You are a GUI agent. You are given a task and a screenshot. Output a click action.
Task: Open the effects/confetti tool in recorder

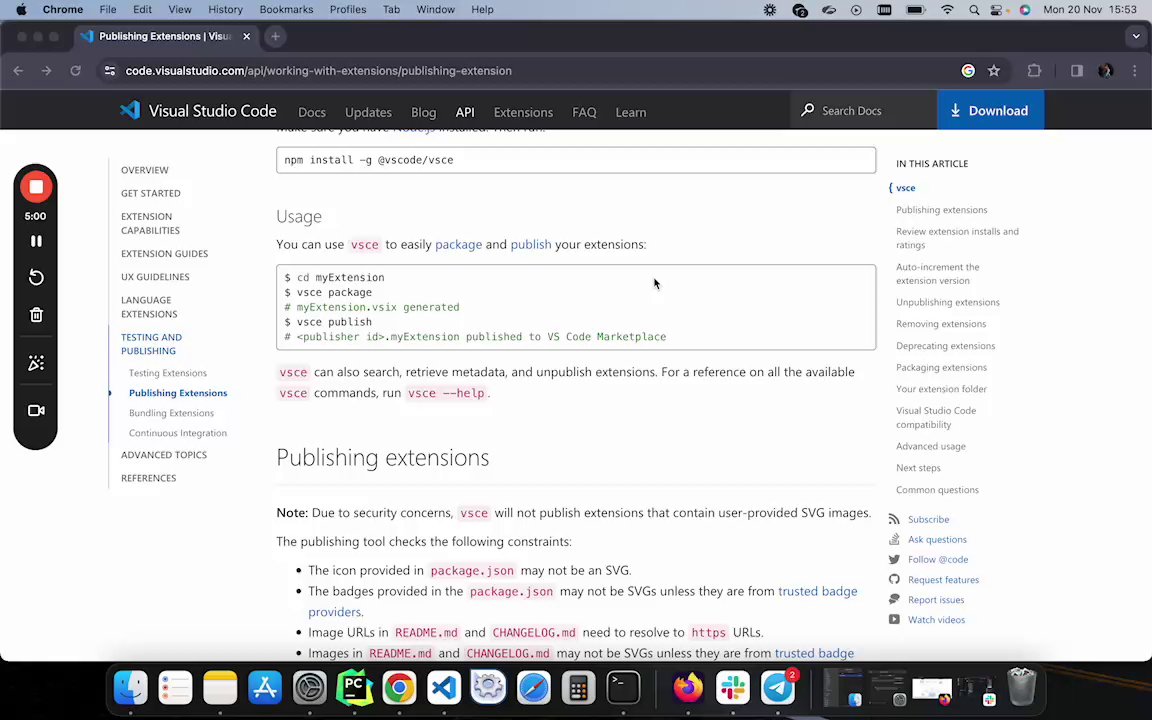point(35,363)
